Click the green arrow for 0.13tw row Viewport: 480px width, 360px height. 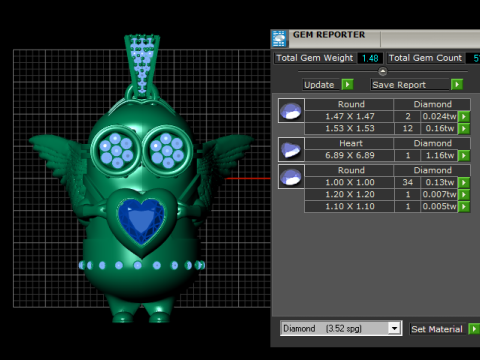tap(464, 182)
